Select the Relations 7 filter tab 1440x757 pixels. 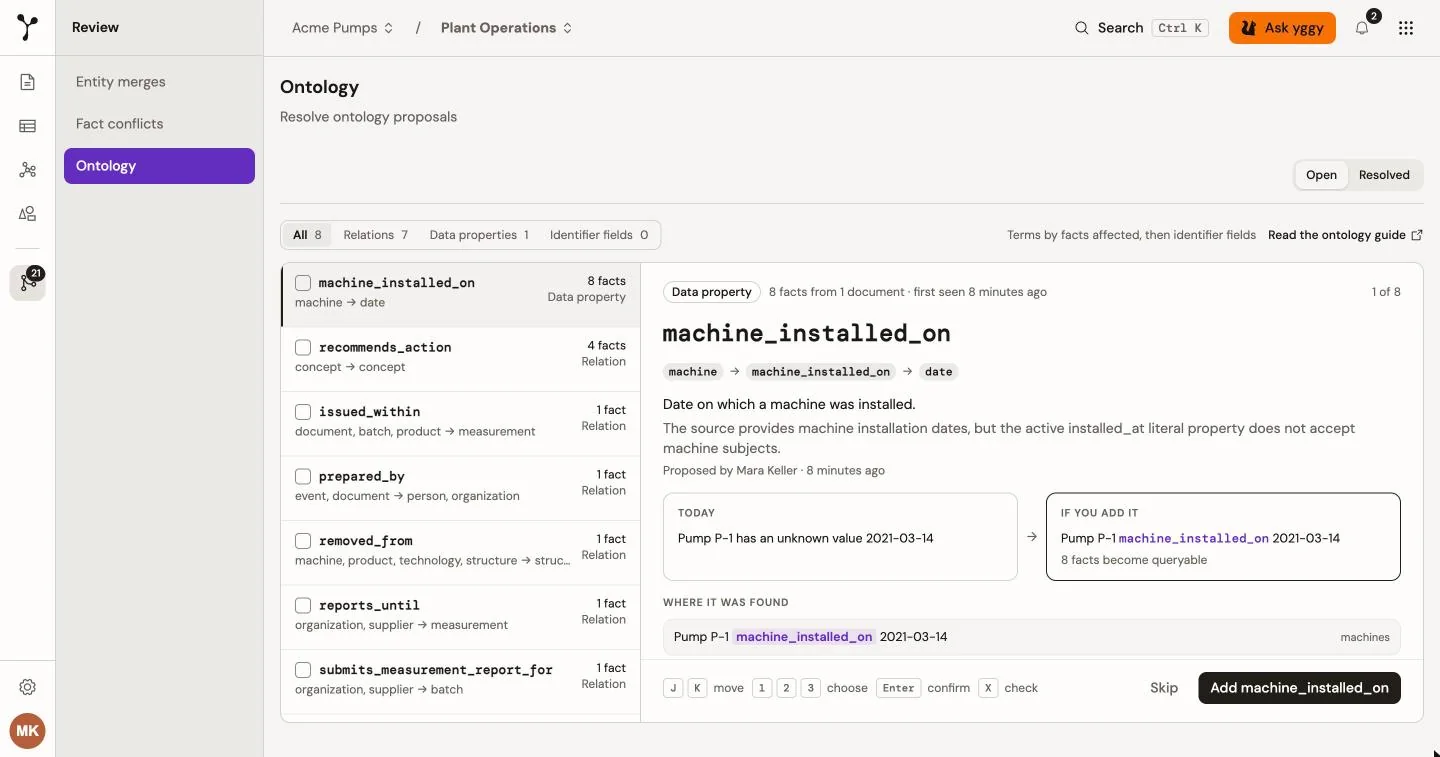tap(375, 235)
